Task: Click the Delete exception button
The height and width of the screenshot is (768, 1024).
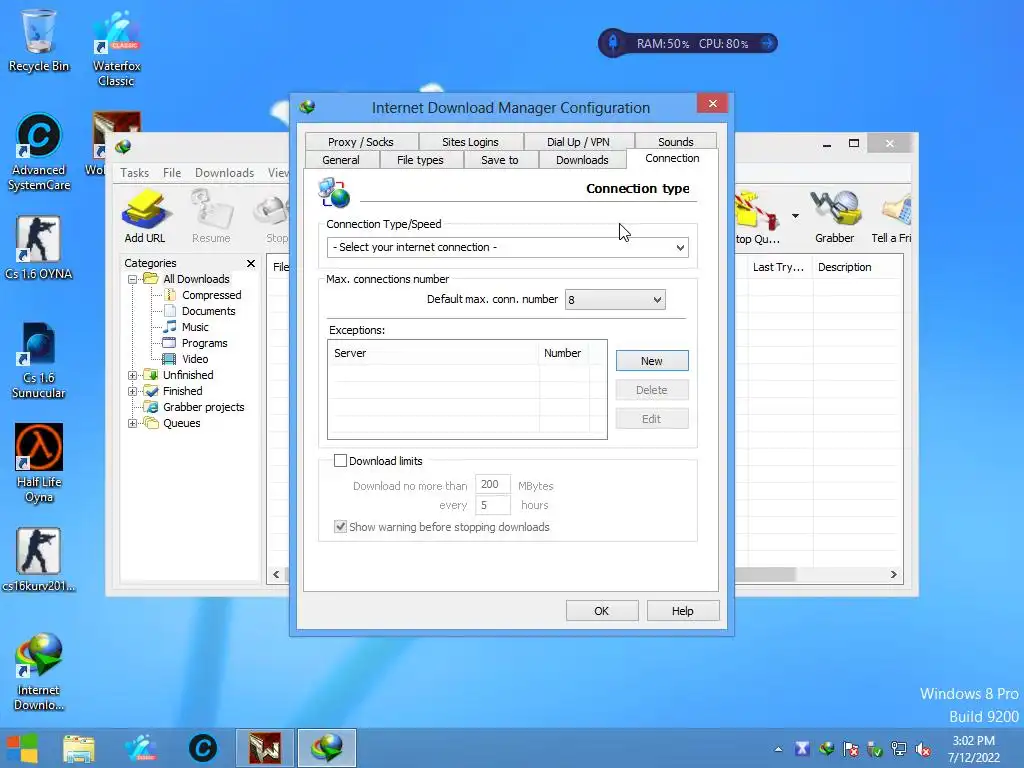Action: 652,390
